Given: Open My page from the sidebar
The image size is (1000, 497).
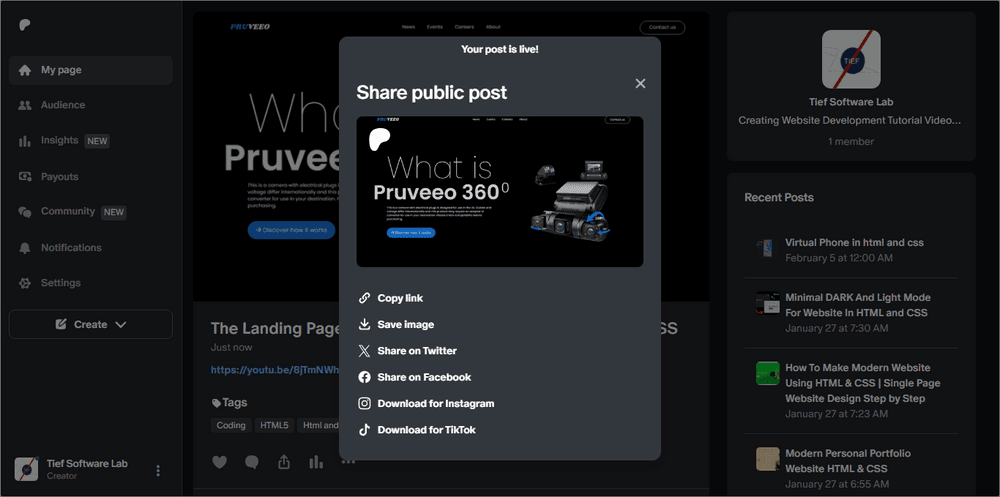Looking at the screenshot, I should pos(91,70).
